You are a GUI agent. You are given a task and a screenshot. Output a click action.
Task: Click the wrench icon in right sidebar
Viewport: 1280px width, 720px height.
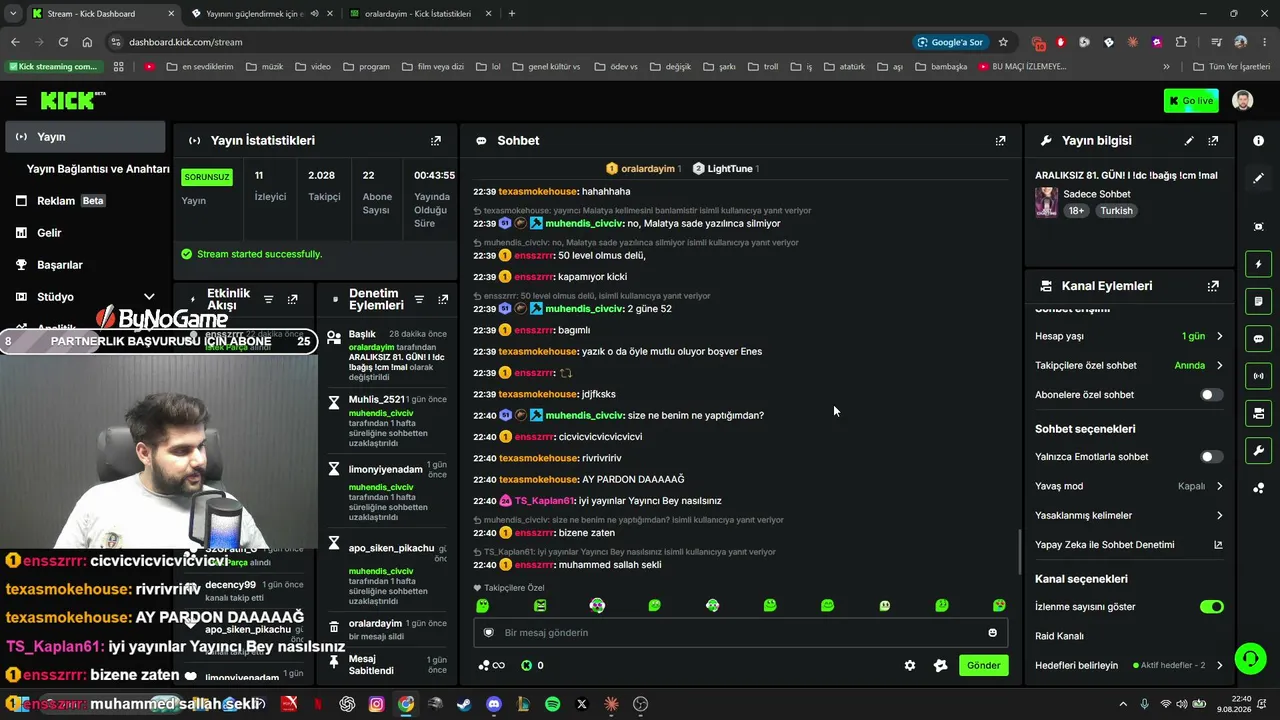click(1258, 450)
